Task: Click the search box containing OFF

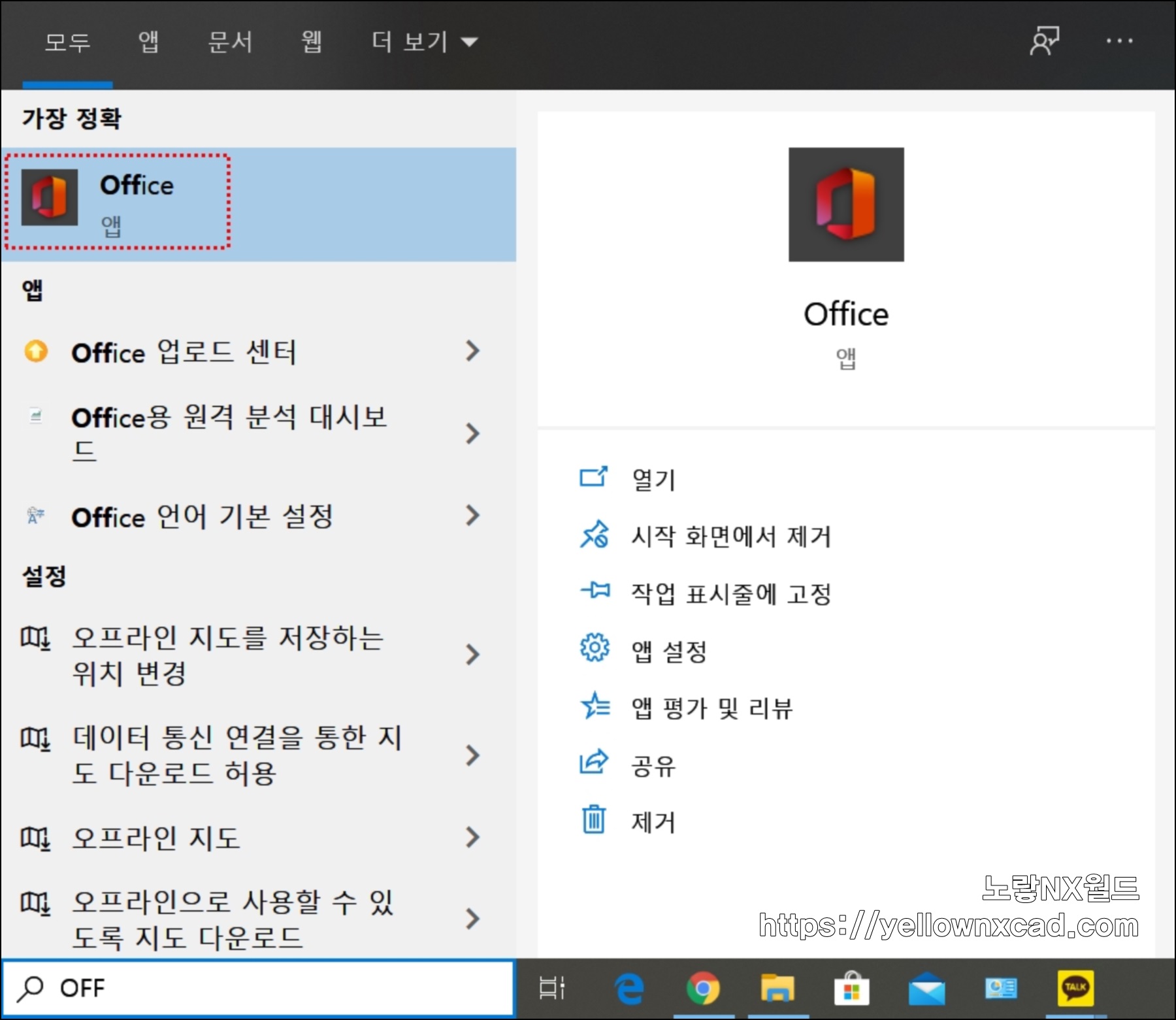Action: [x=258, y=988]
